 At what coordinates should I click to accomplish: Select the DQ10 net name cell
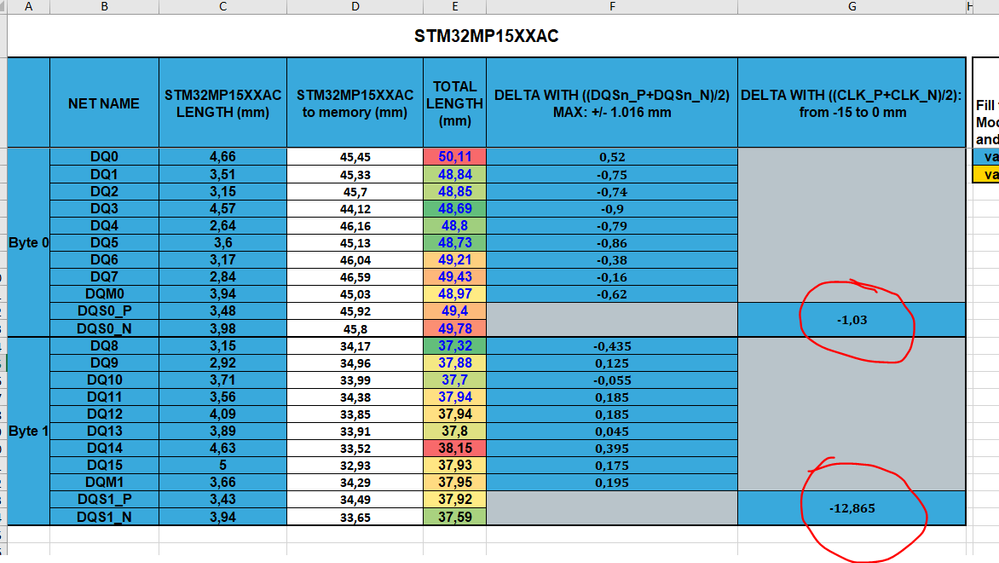click(104, 380)
